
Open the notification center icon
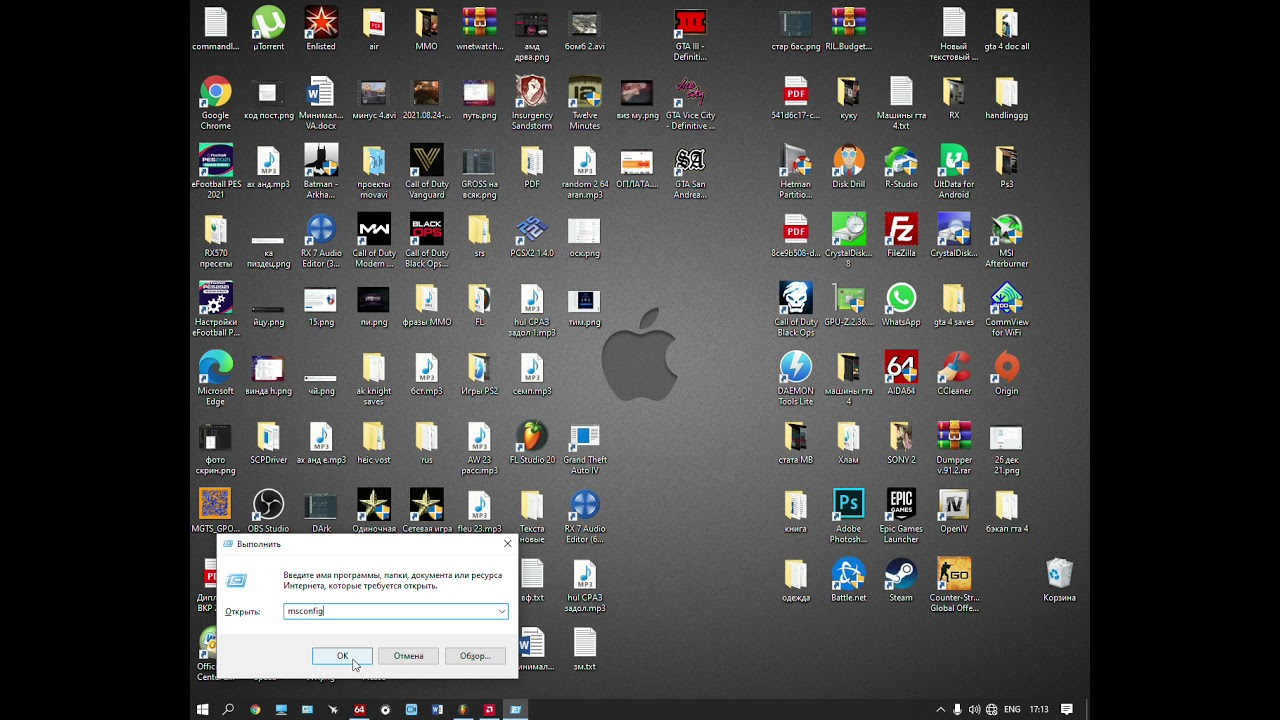(1067, 709)
